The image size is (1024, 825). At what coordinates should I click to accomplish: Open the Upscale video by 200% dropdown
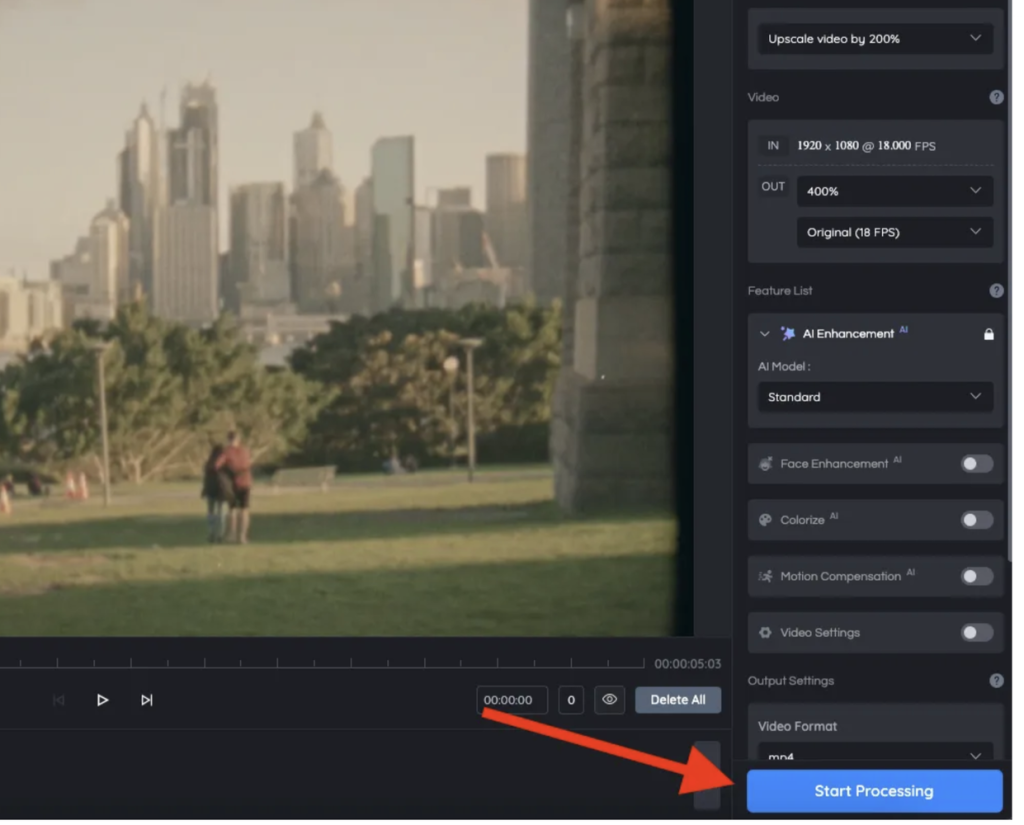(875, 39)
